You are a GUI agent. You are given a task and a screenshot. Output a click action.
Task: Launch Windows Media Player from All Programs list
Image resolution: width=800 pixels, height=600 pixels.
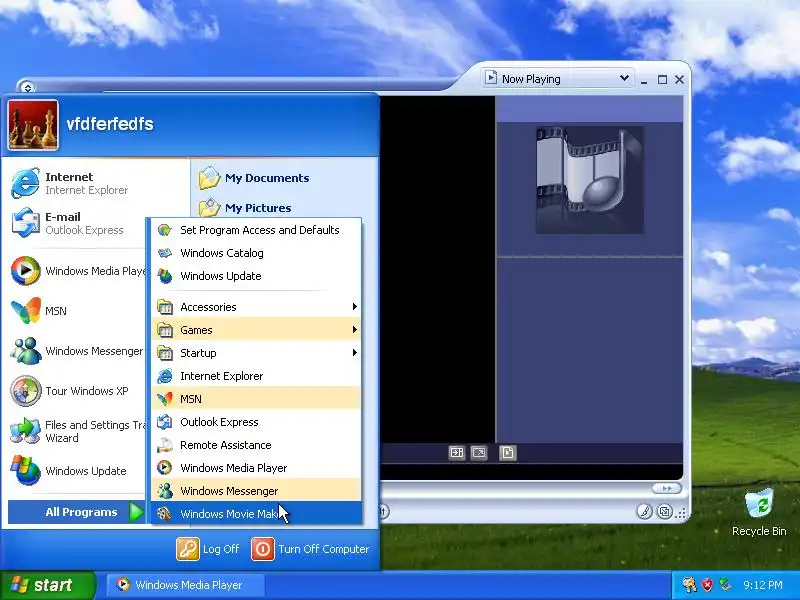(256, 468)
